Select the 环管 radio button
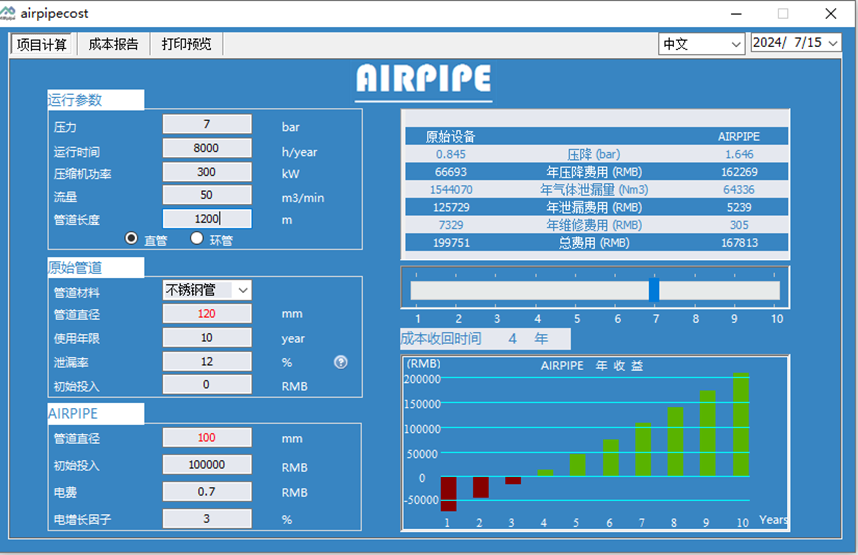The width and height of the screenshot is (858, 555). pos(197,239)
